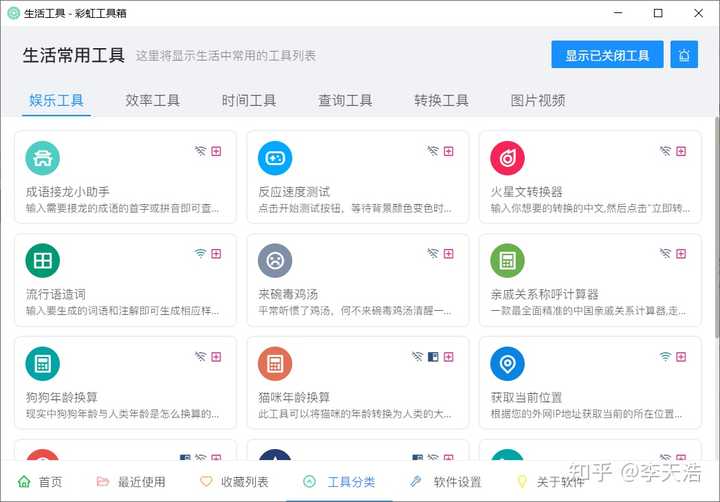This screenshot has width=720, height=502.
Task: Click the description starting 平常听惯了鸡汤
Action: pyautogui.click(x=354, y=311)
